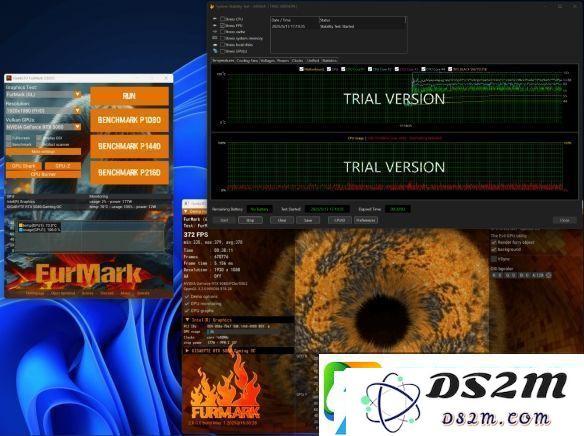The height and width of the screenshot is (436, 584).
Task: Toggle the Motherboard graph legend checkbox
Action: pyautogui.click(x=301, y=69)
